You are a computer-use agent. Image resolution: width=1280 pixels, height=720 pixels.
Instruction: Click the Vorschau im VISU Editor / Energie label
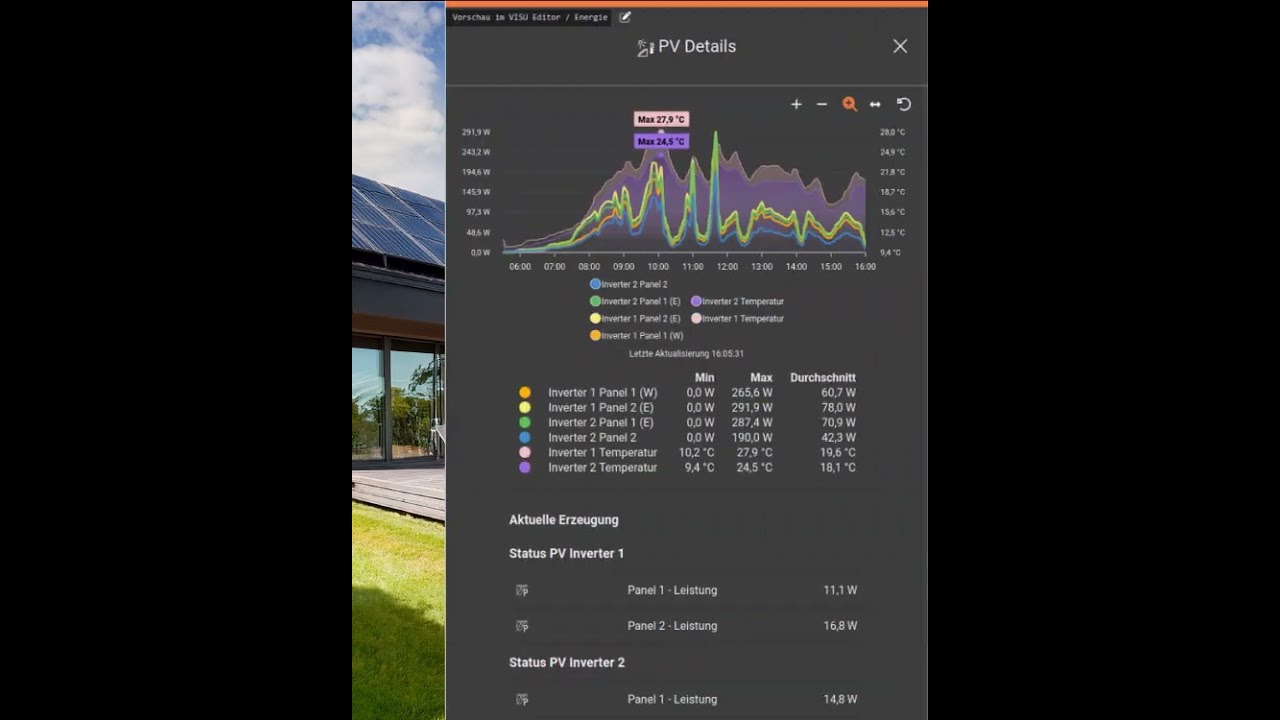pyautogui.click(x=530, y=17)
